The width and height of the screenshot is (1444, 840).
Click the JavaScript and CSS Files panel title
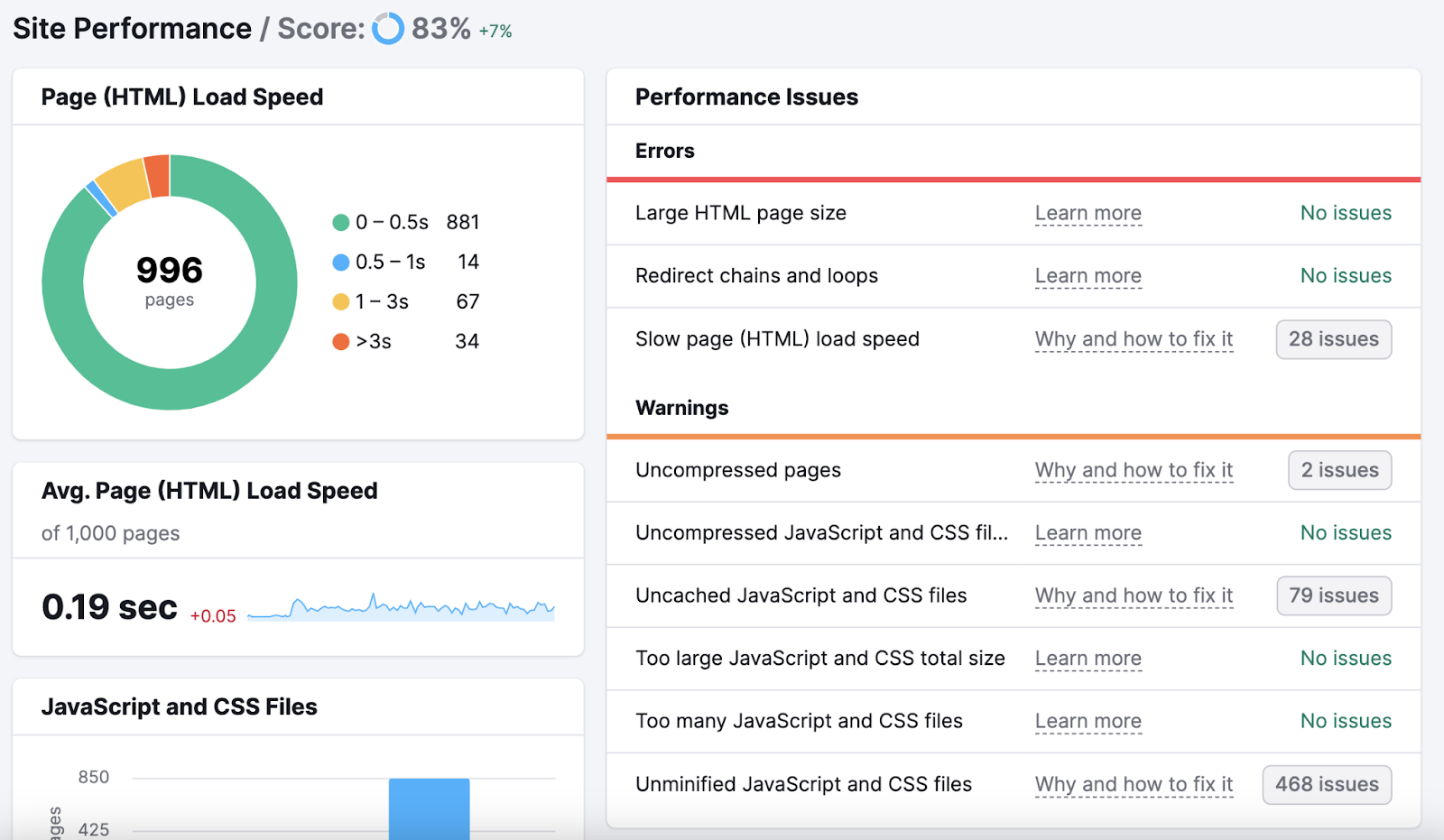coord(180,707)
